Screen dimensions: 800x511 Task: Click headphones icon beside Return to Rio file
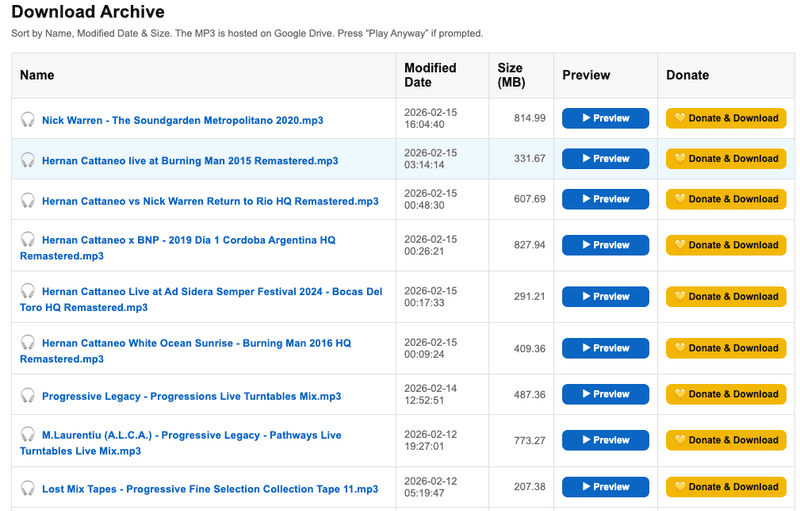pyautogui.click(x=28, y=201)
